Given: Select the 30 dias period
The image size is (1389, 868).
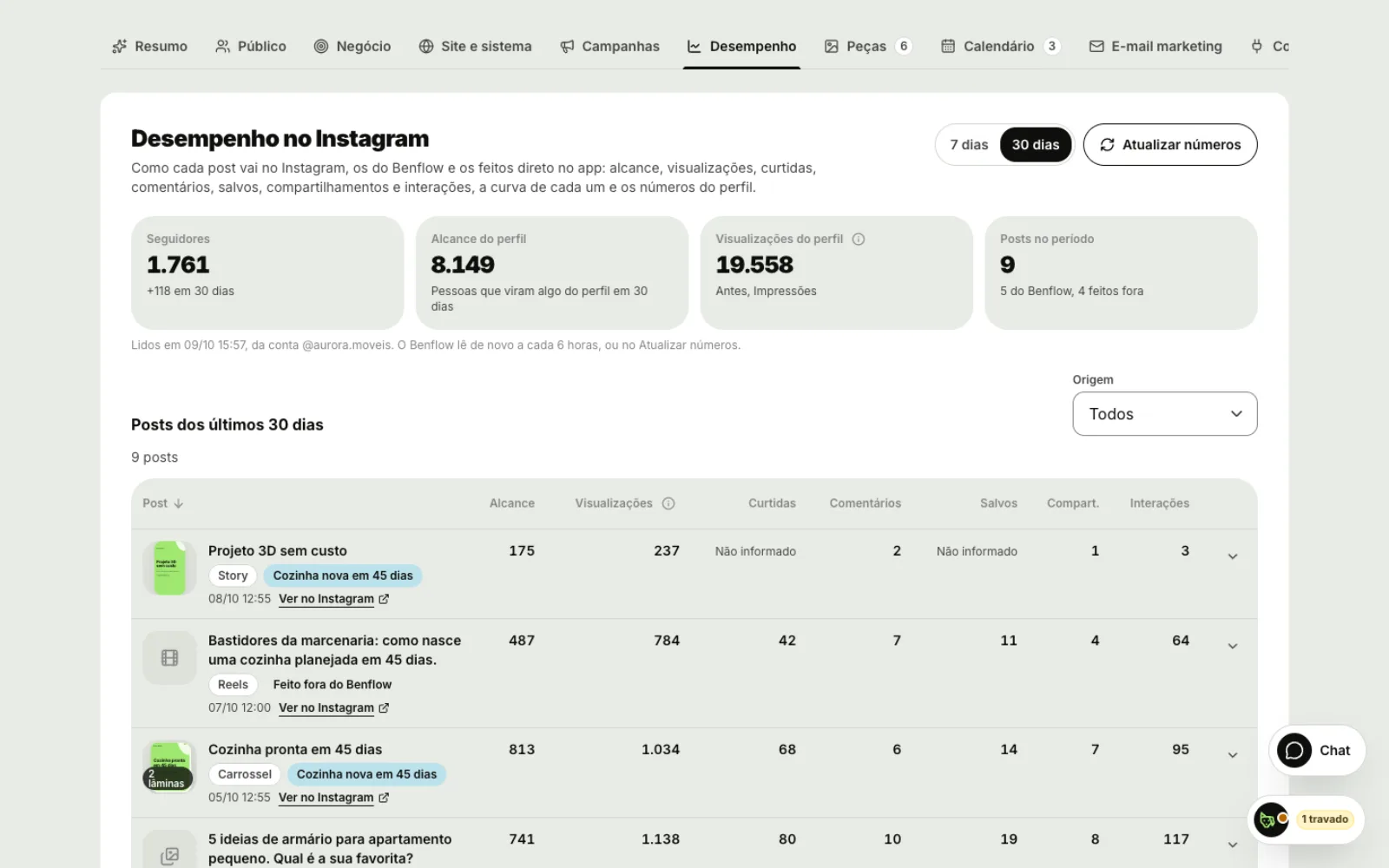Looking at the screenshot, I should tap(1036, 145).
